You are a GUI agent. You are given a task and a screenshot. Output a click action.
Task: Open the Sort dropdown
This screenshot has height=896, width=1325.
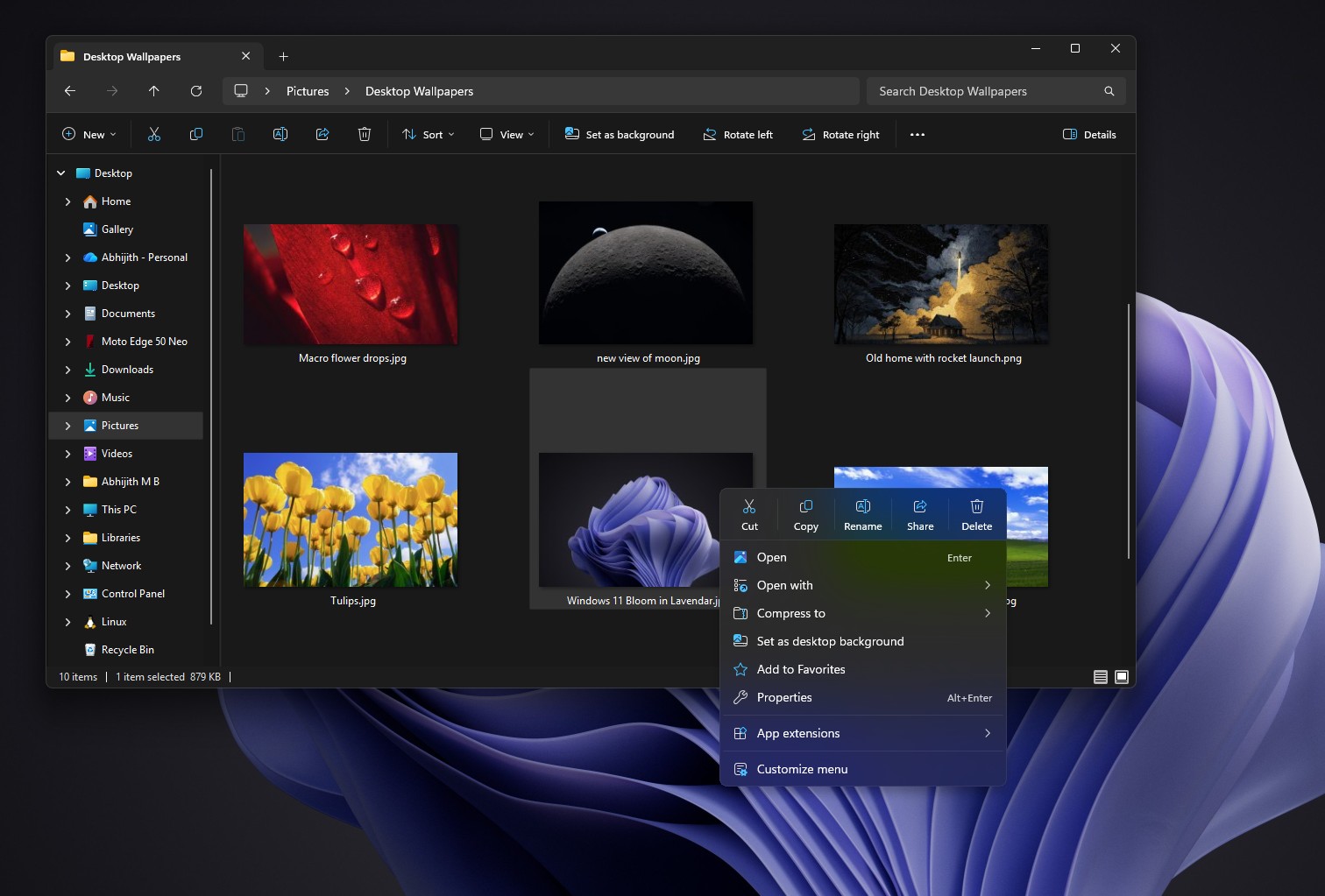(429, 134)
